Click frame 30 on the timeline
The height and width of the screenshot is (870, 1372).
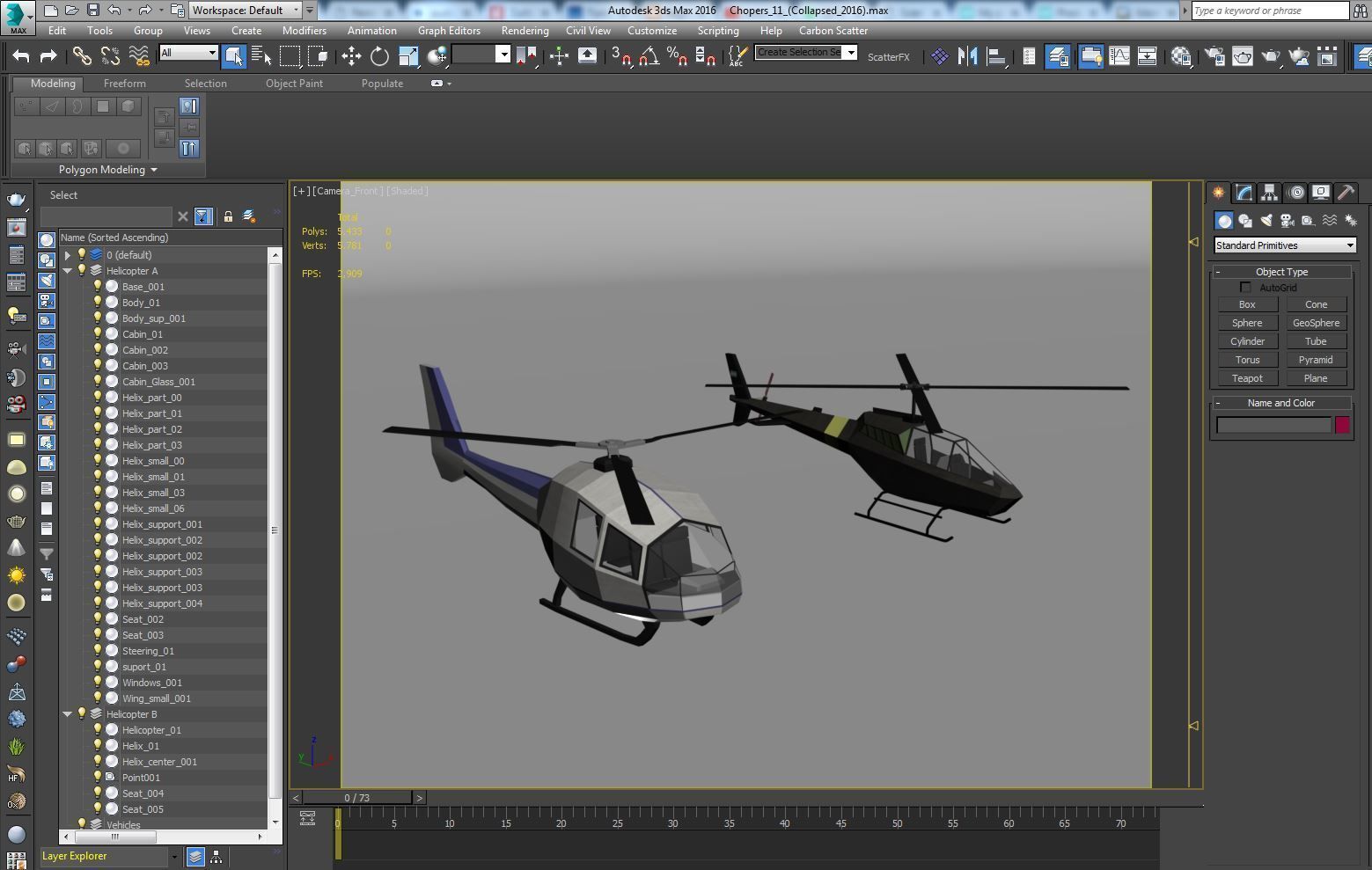[x=672, y=823]
